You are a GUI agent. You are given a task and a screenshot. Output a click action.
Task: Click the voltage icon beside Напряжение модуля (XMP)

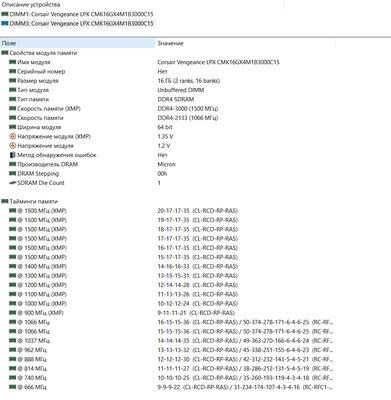(x=12, y=136)
